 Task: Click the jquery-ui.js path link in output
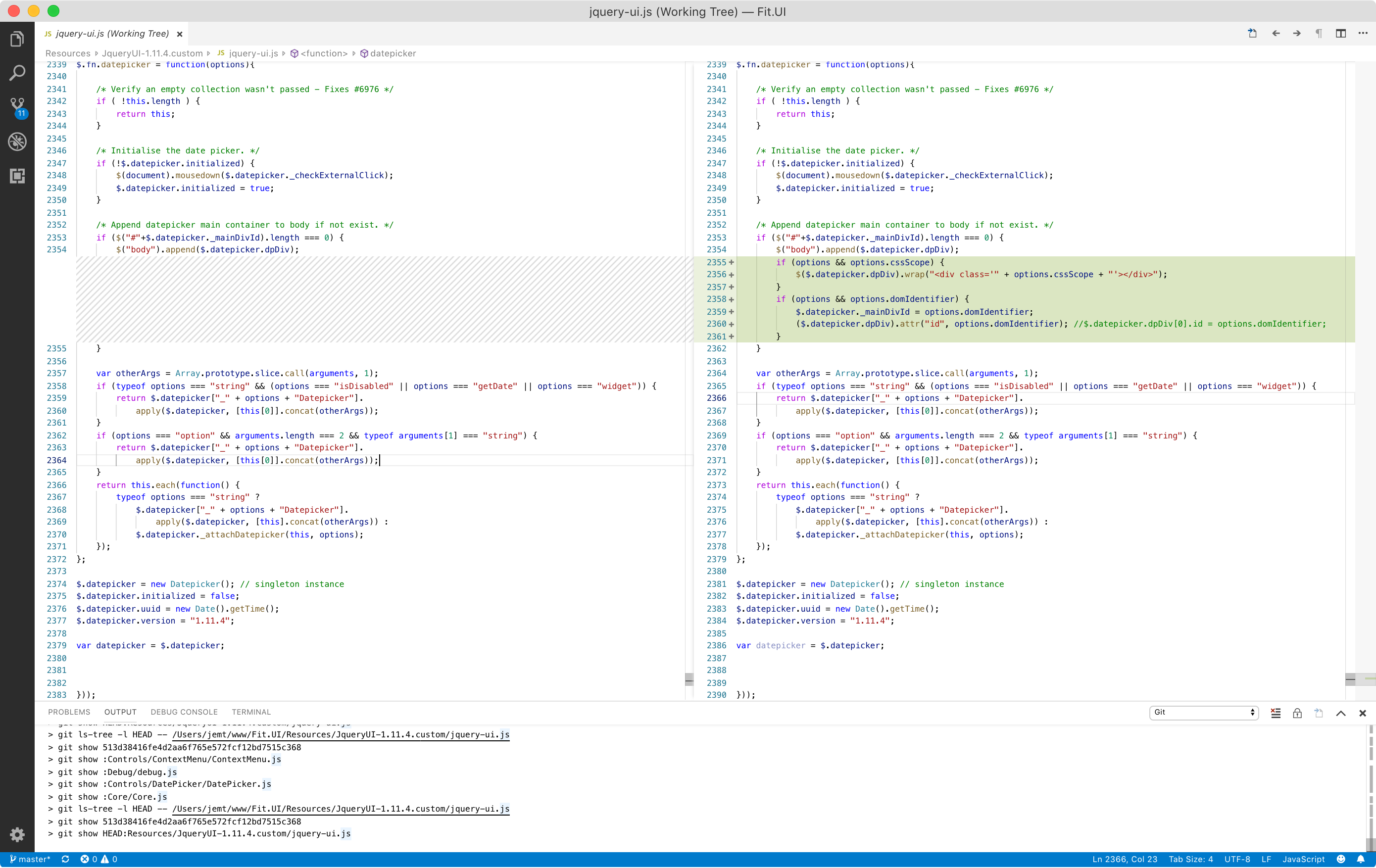(341, 735)
